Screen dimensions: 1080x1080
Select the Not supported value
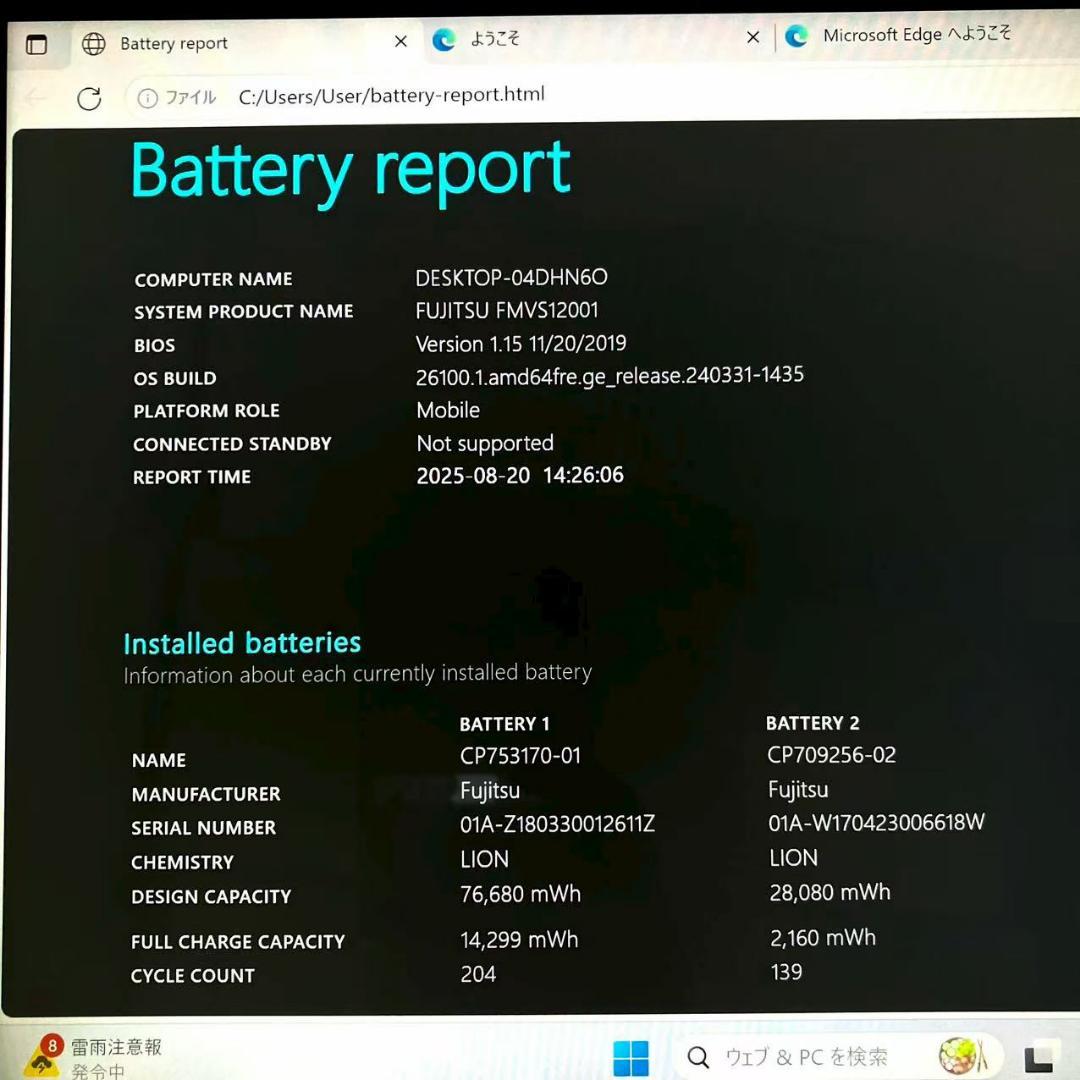(485, 443)
